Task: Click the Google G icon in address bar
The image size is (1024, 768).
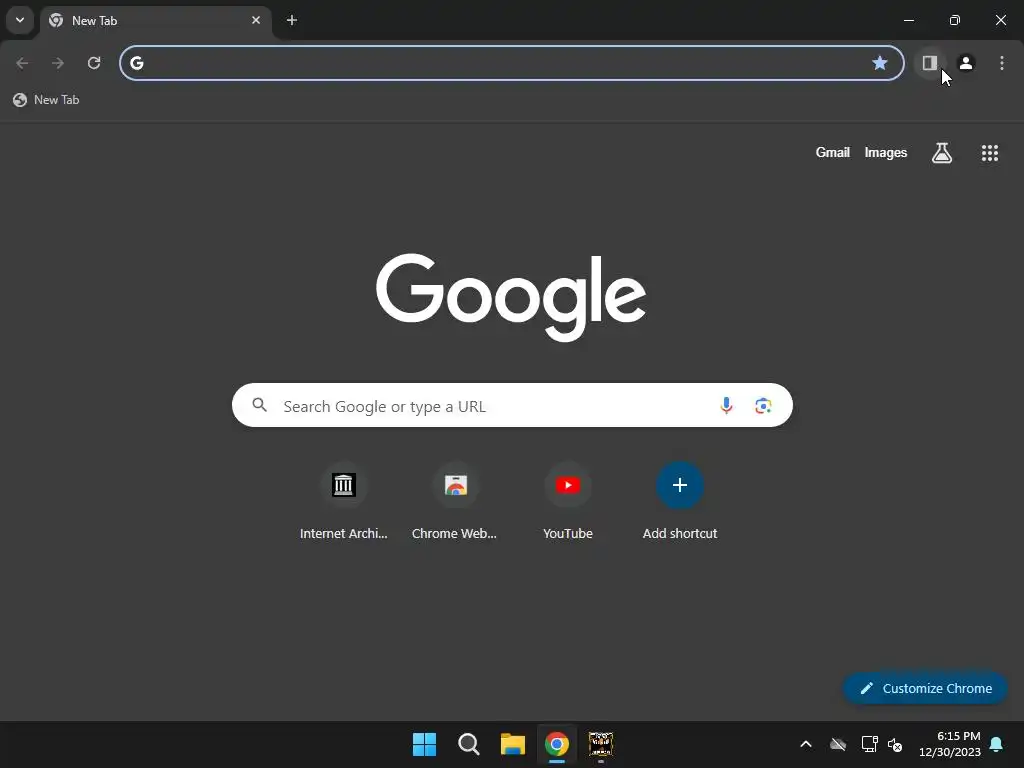Action: (x=136, y=63)
